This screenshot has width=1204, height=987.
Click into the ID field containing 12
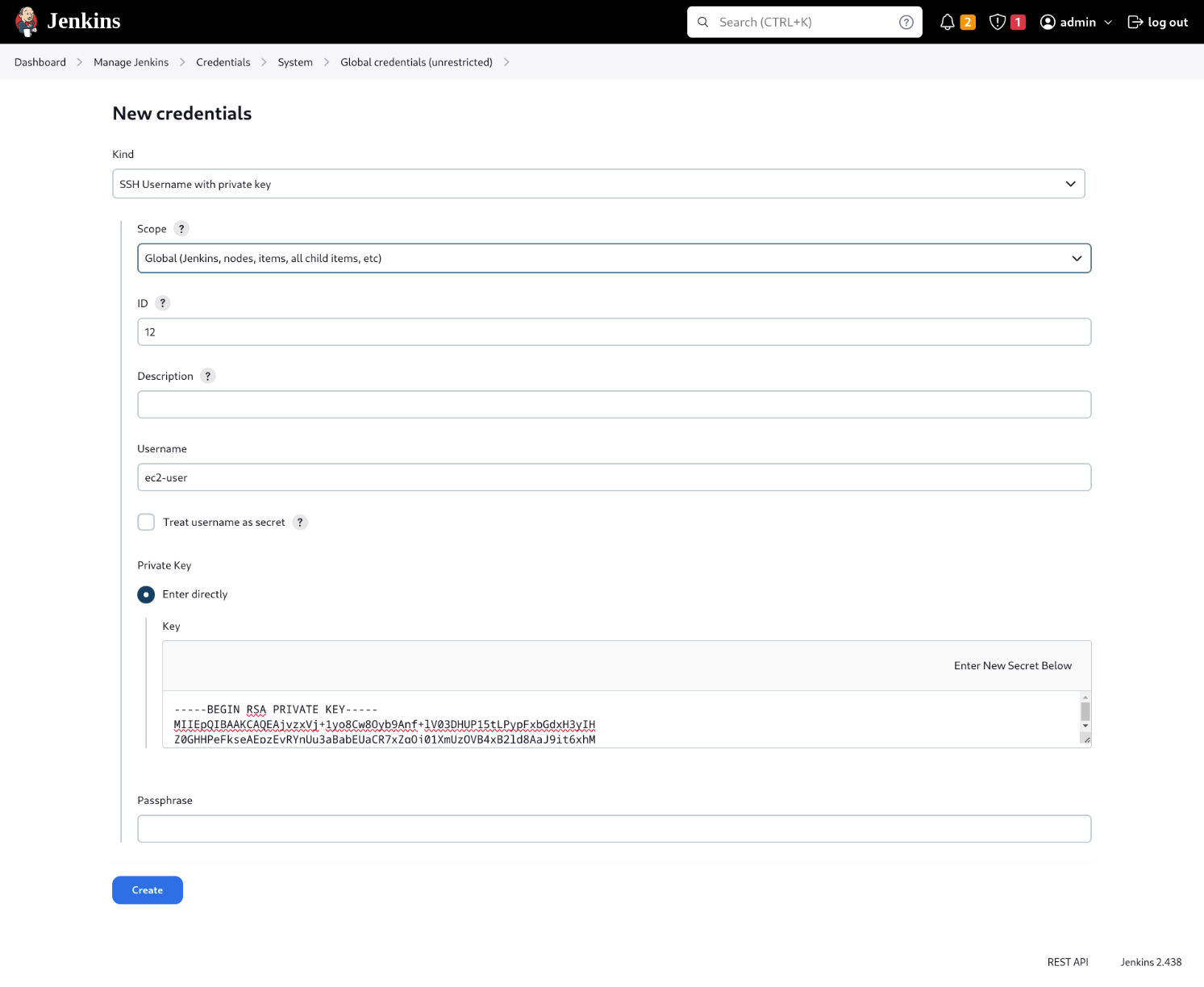[614, 332]
